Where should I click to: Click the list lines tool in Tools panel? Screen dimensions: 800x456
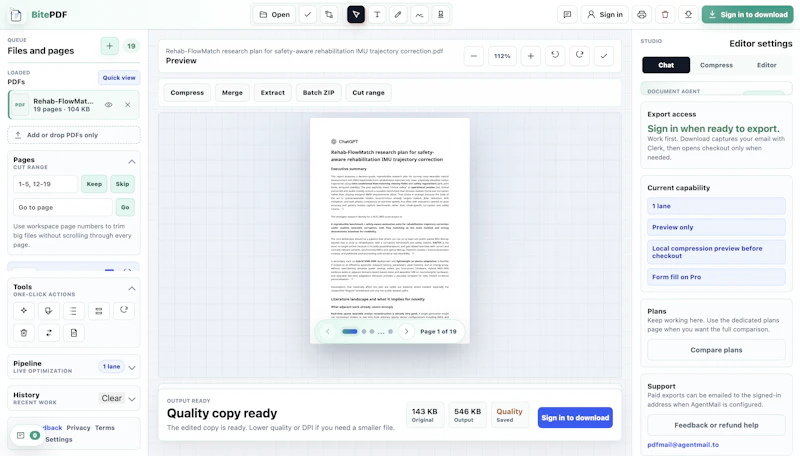[73, 311]
